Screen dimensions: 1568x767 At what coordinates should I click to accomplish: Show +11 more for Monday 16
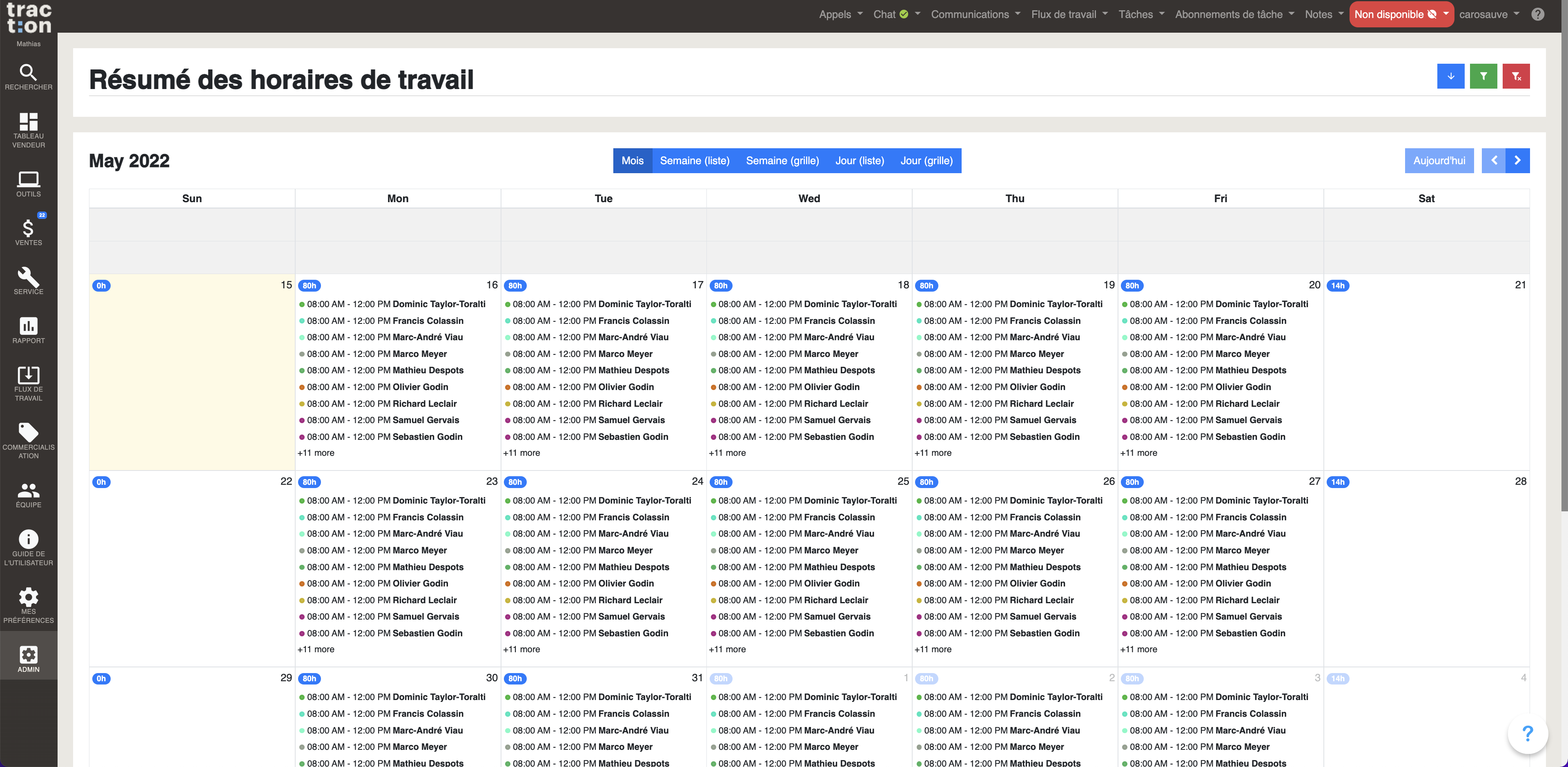point(316,453)
